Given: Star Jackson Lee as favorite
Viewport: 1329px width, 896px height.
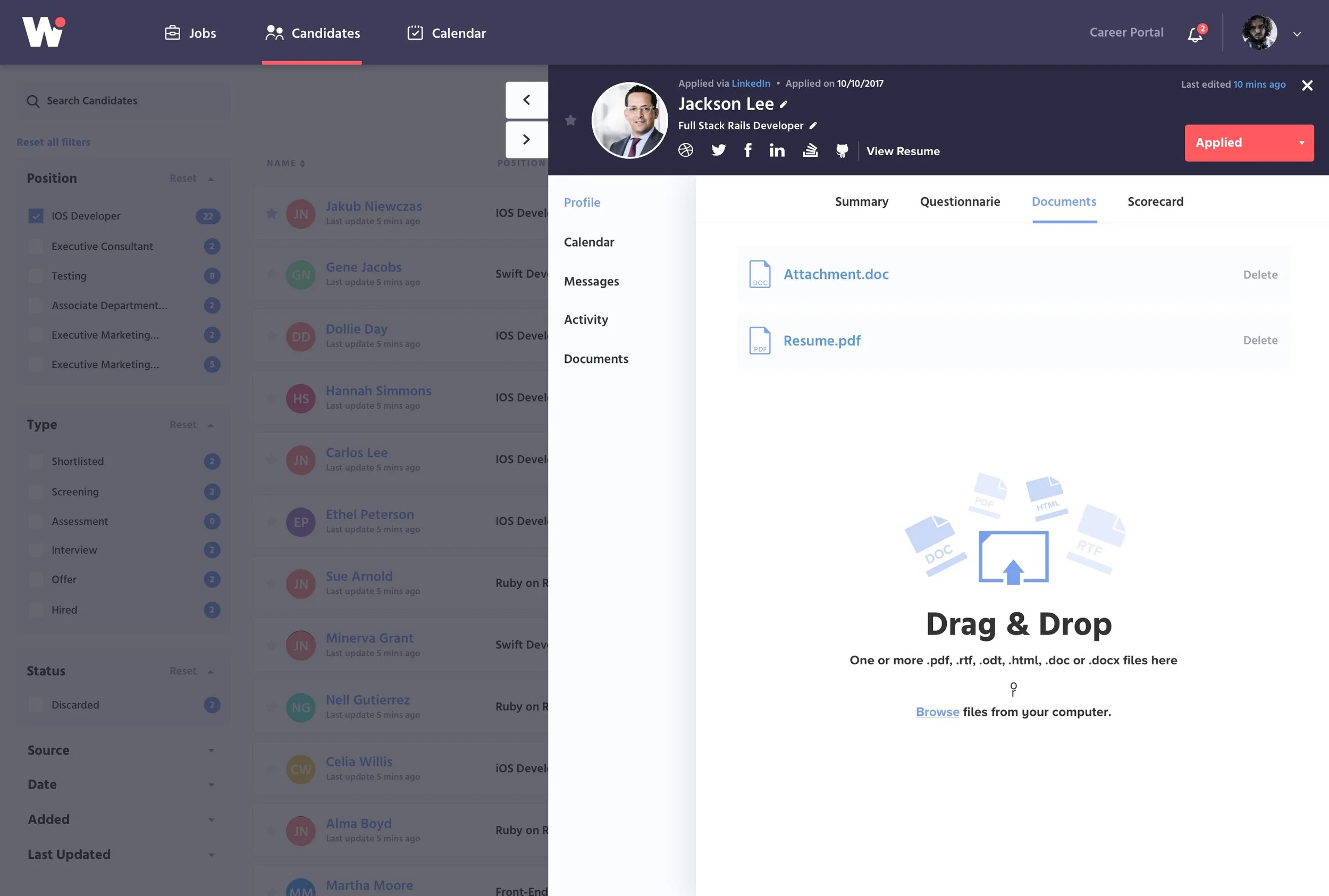Looking at the screenshot, I should click(570, 120).
